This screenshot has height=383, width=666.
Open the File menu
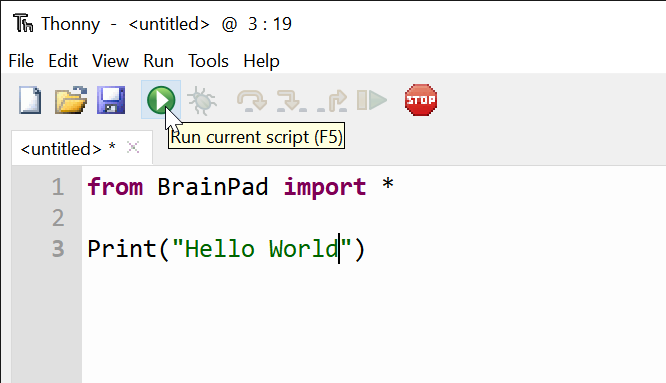pos(21,61)
